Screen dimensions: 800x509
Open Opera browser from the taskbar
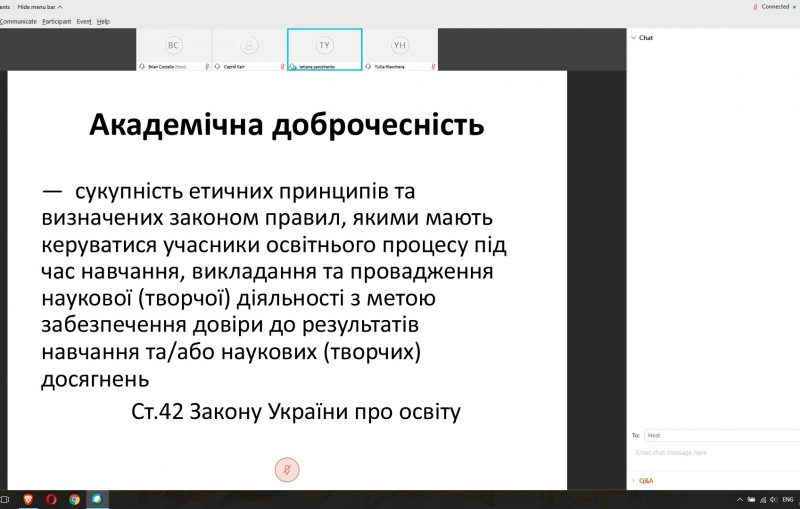(x=50, y=499)
